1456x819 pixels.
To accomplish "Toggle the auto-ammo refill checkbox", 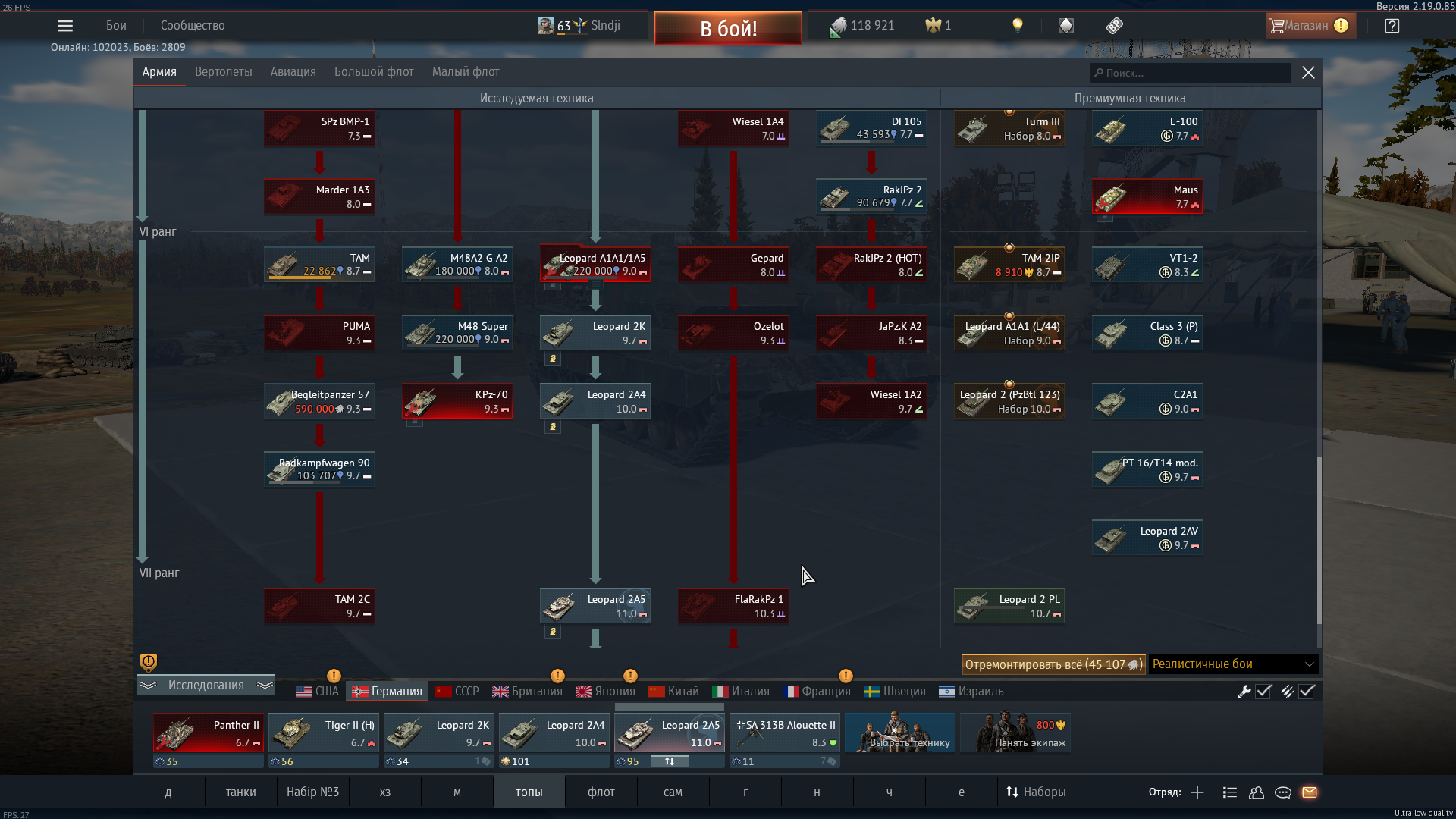I will (1307, 692).
